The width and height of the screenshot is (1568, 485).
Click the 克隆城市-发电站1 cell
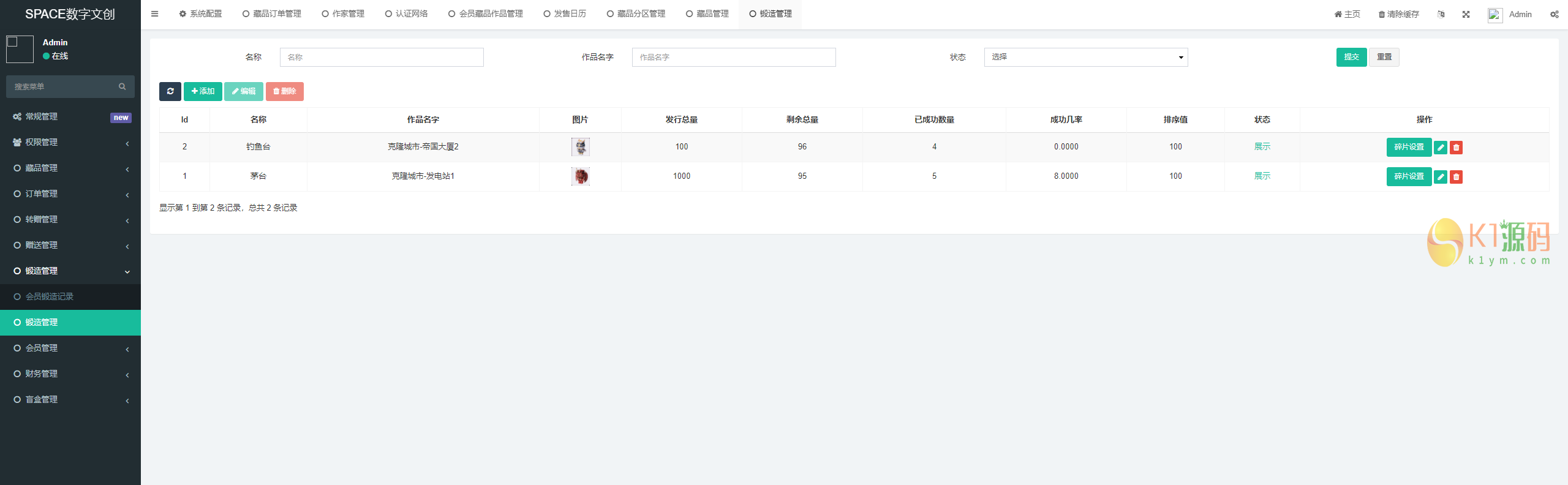[423, 176]
